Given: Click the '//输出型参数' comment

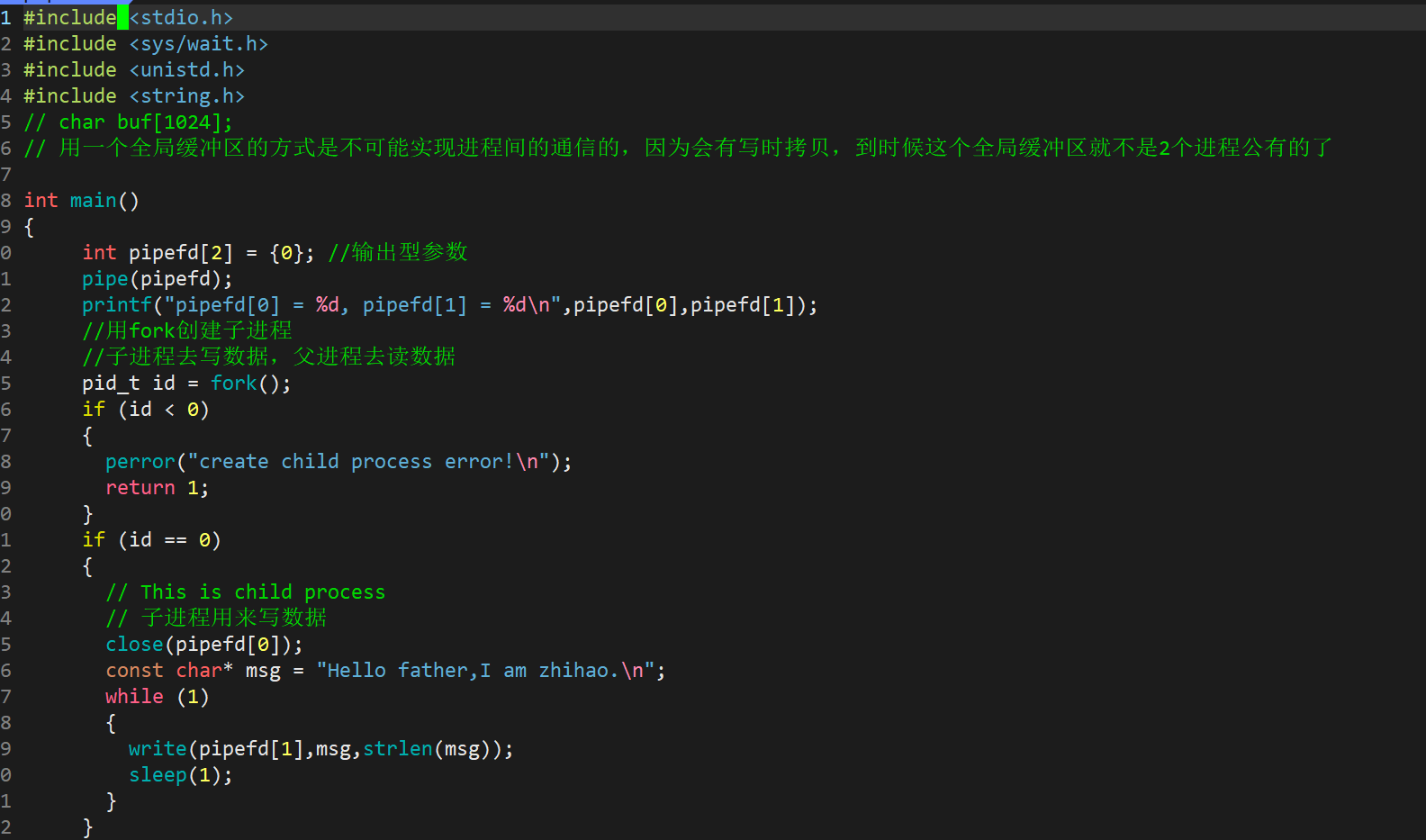Looking at the screenshot, I should (x=398, y=252).
